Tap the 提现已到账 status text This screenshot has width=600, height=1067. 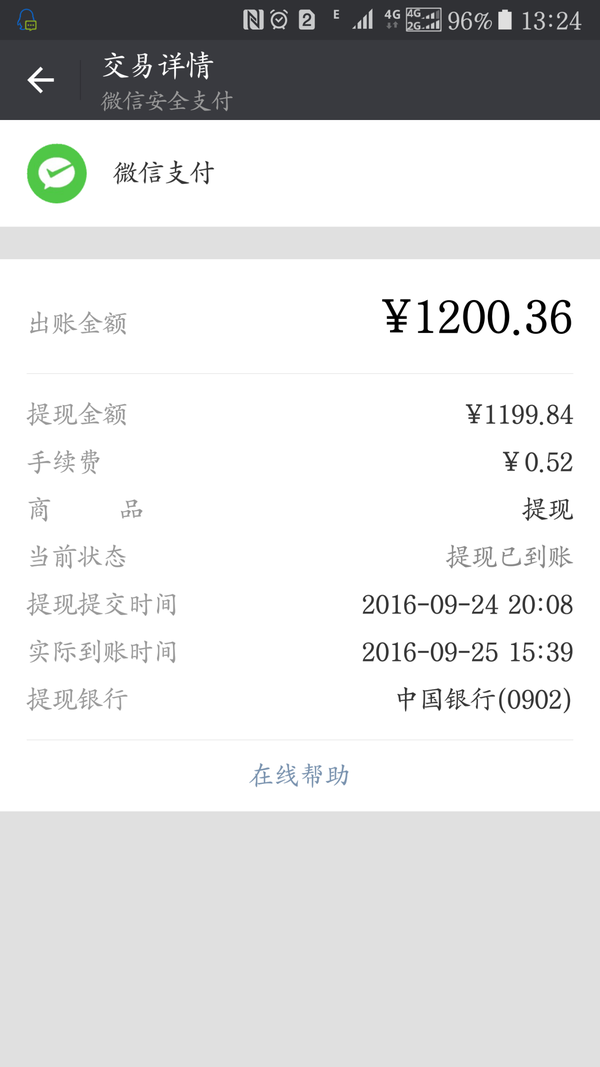pos(509,556)
